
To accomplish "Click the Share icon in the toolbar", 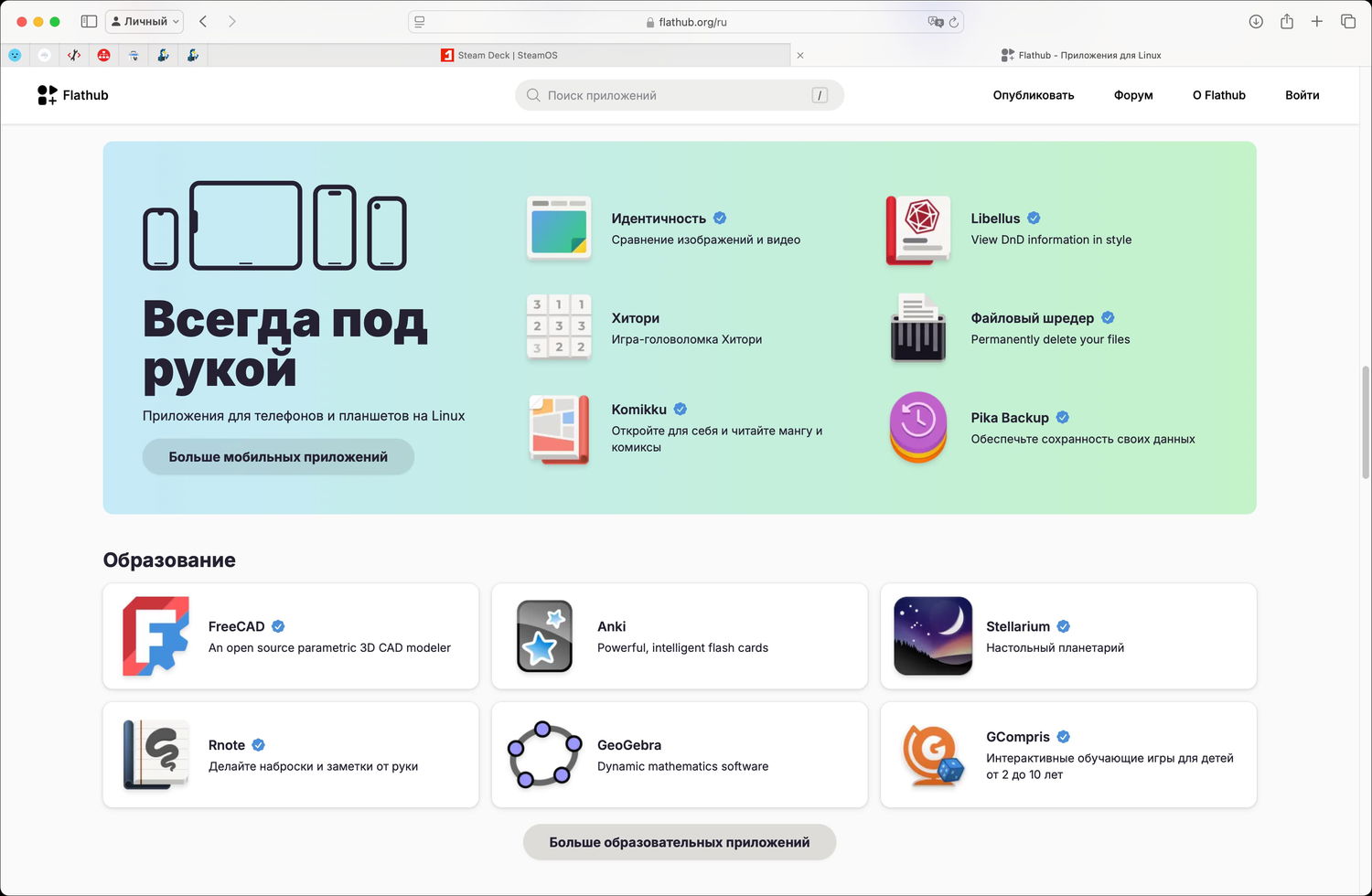I will [1287, 21].
